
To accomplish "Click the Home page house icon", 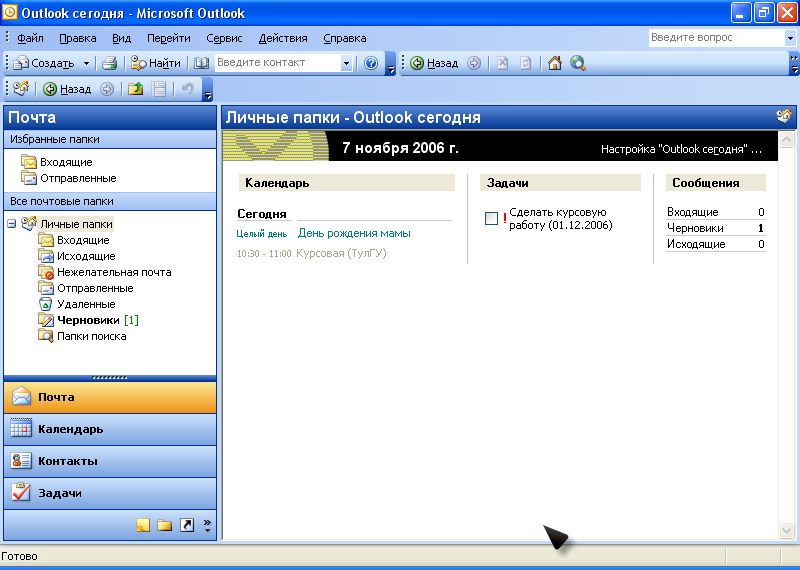I will point(555,63).
